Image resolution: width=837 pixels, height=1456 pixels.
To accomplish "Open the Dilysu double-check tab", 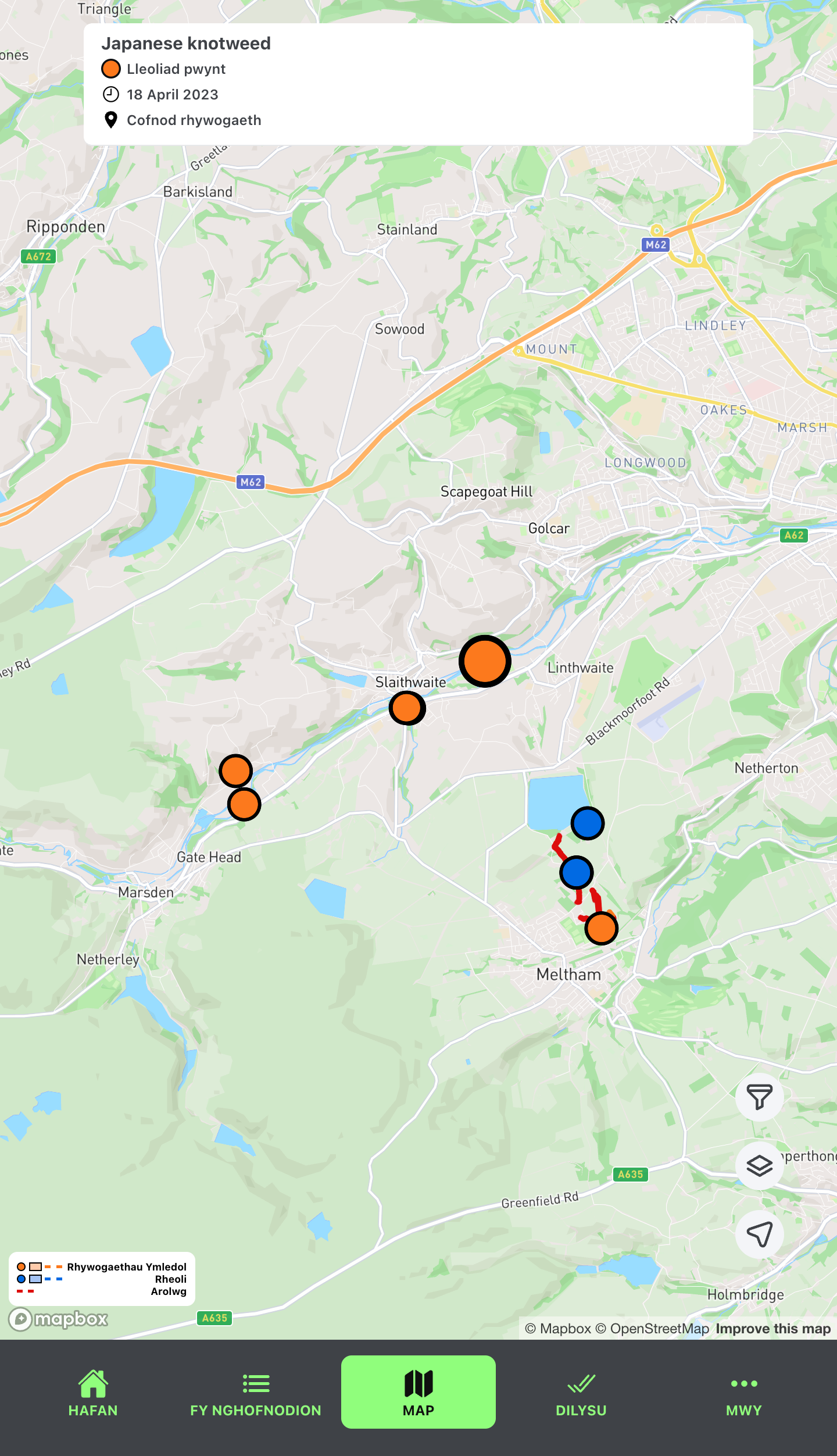I will pos(581,1393).
